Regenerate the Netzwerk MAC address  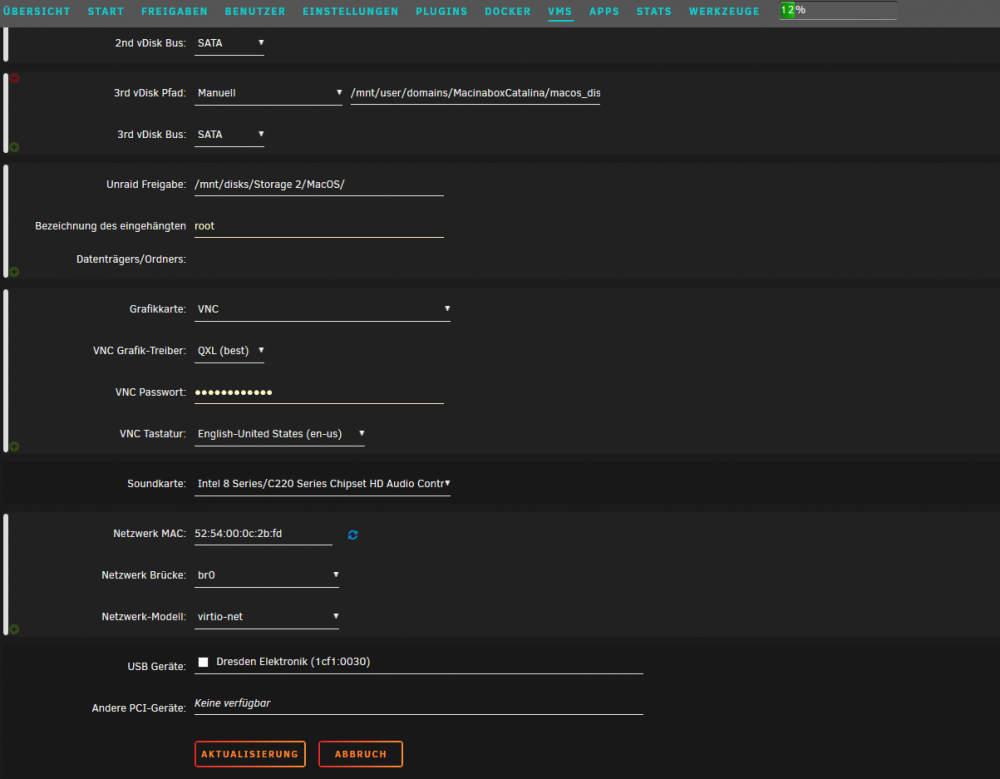353,535
